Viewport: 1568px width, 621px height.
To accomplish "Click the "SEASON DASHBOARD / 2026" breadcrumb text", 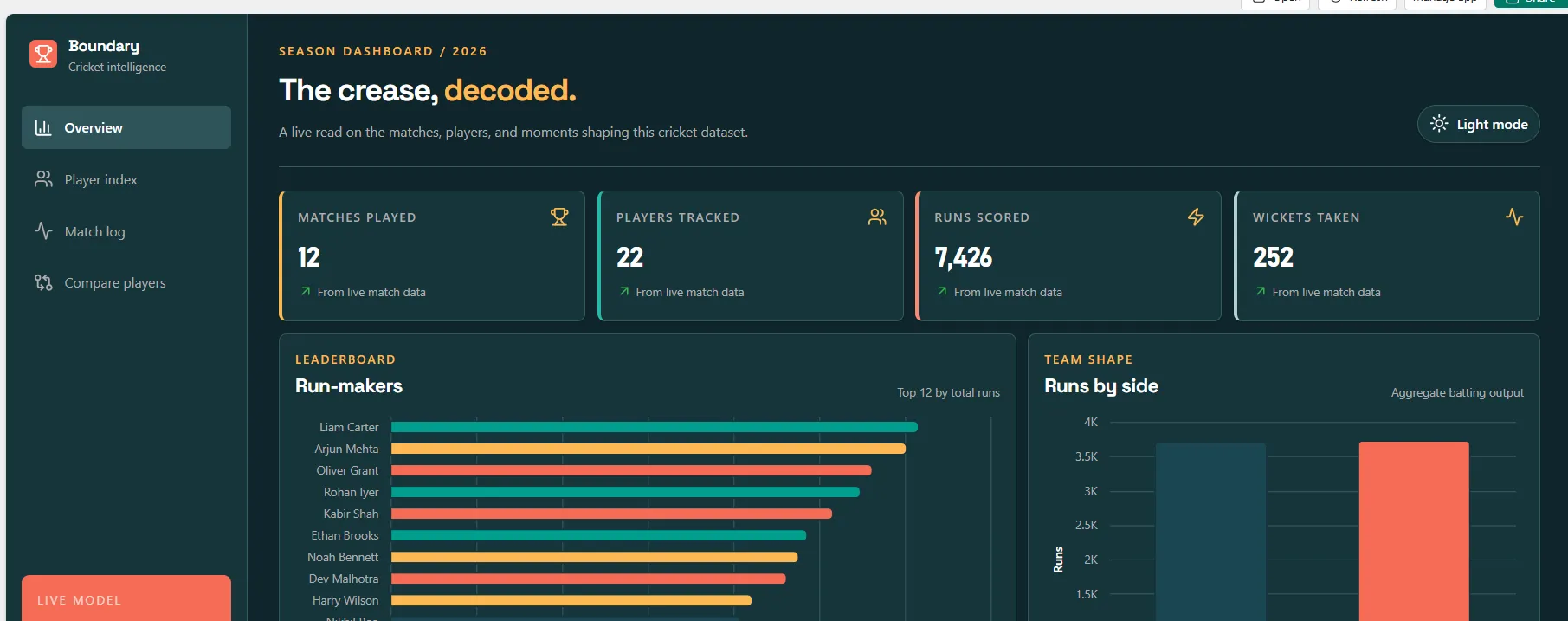I will click(383, 51).
